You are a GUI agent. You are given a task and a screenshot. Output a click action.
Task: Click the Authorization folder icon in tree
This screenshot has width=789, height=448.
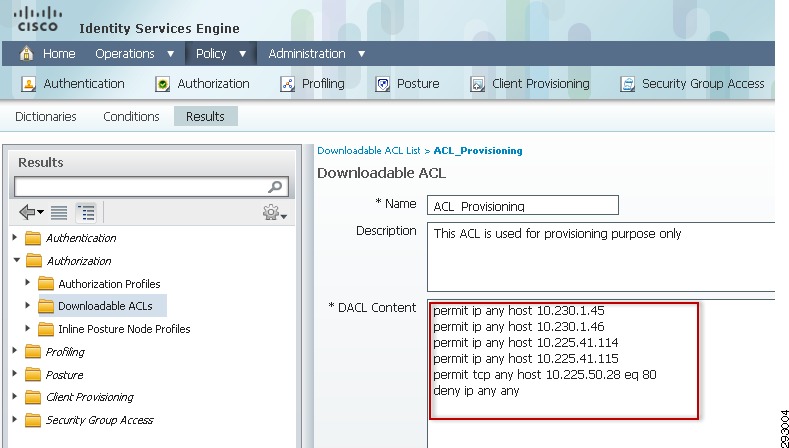pyautogui.click(x=34, y=261)
